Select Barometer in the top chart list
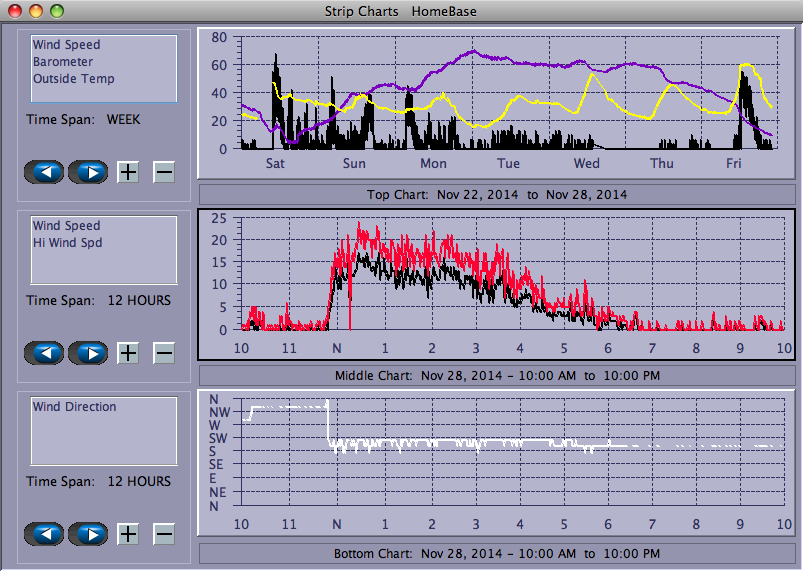The width and height of the screenshot is (803, 571). point(62,62)
